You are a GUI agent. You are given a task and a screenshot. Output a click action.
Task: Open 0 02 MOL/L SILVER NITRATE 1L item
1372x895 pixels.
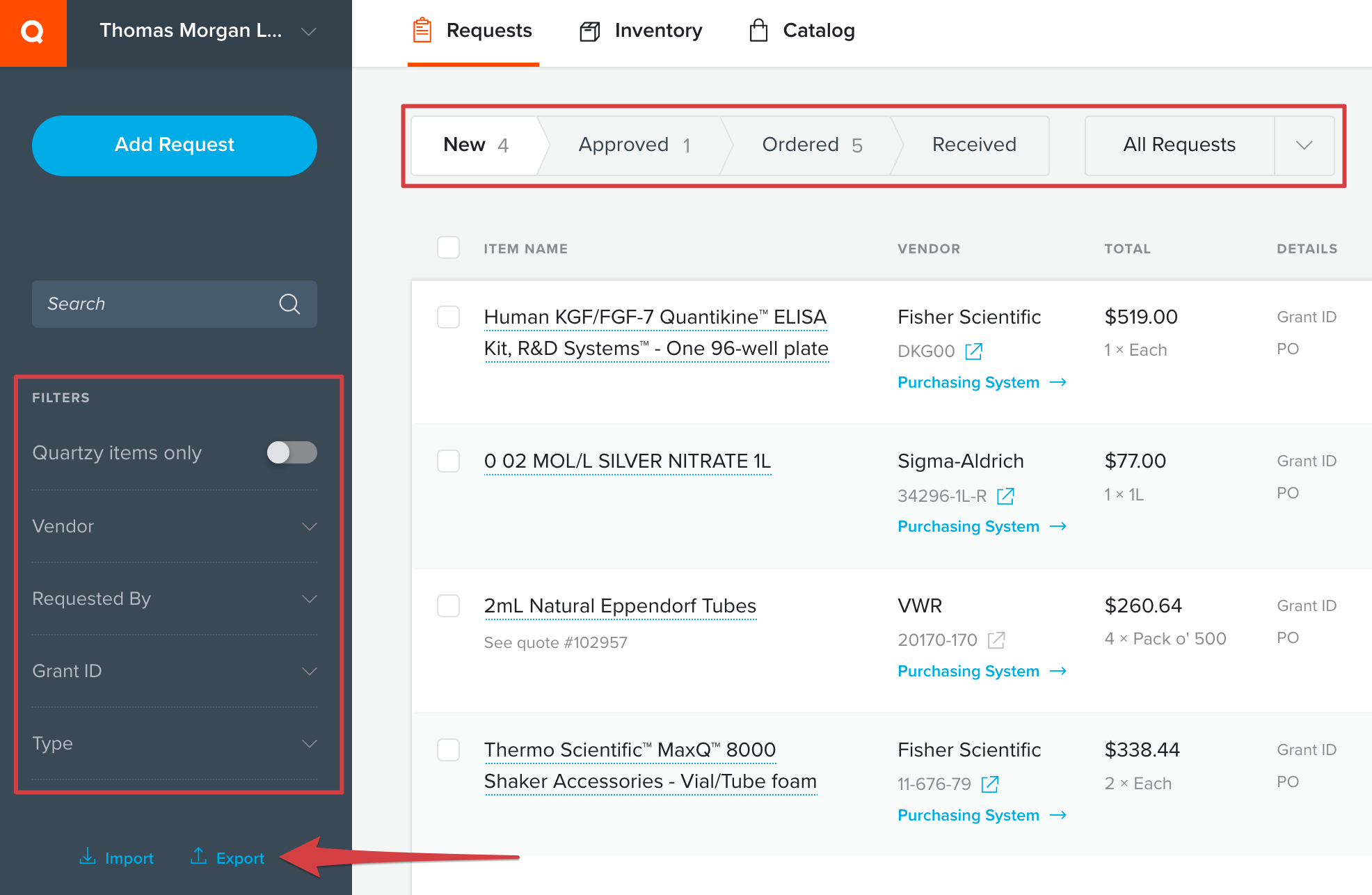click(x=628, y=461)
